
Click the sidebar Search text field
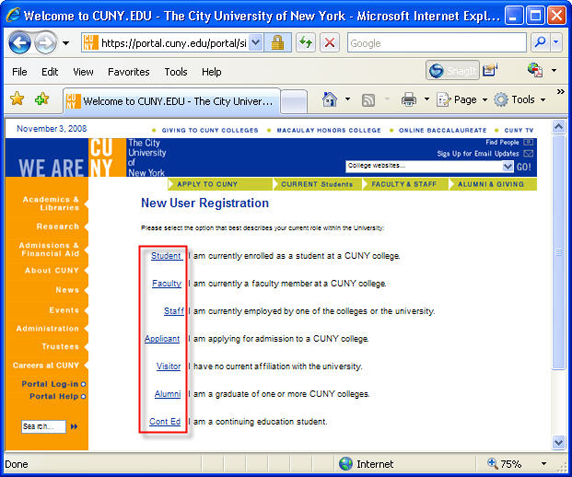[x=43, y=426]
